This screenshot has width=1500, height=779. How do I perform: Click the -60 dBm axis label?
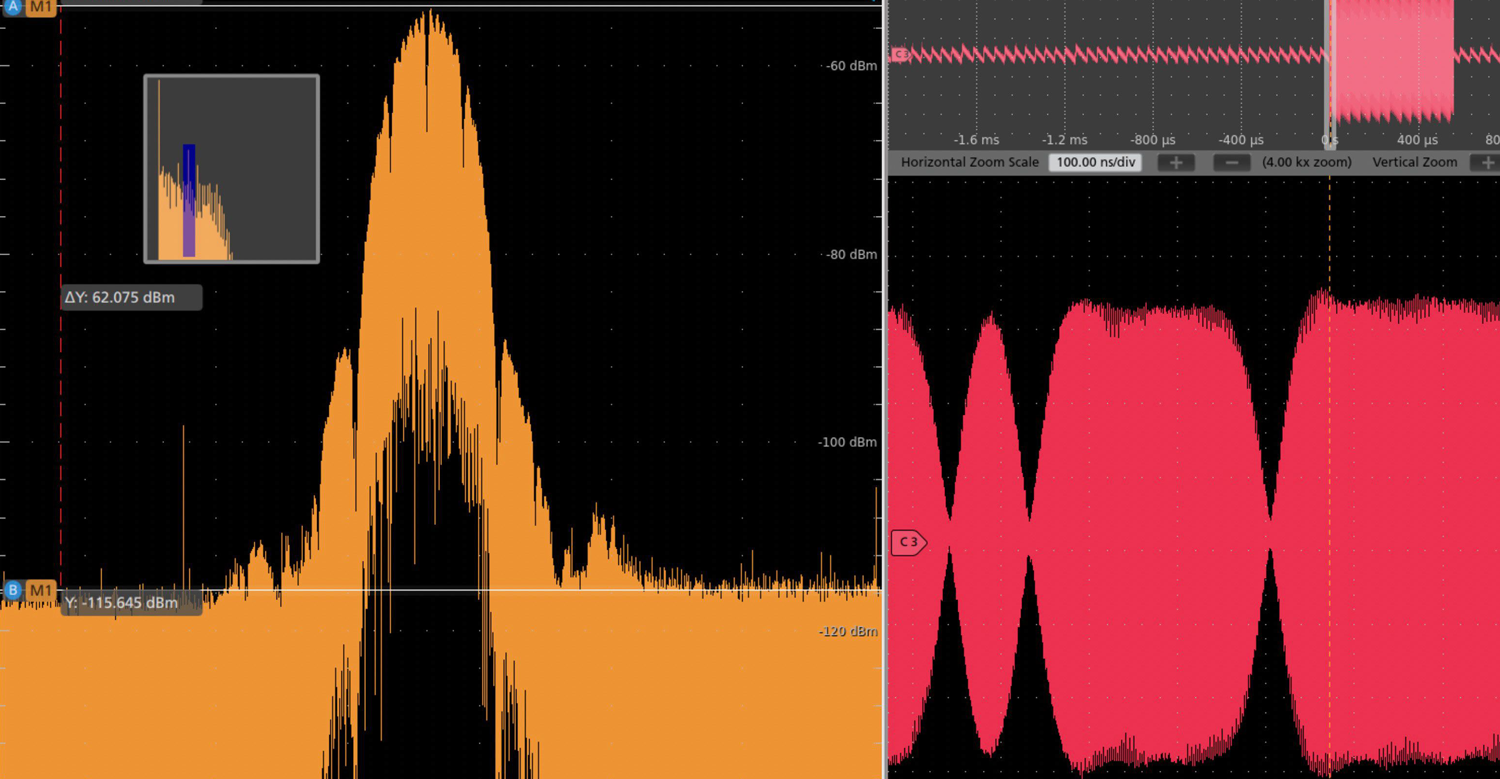pos(851,66)
